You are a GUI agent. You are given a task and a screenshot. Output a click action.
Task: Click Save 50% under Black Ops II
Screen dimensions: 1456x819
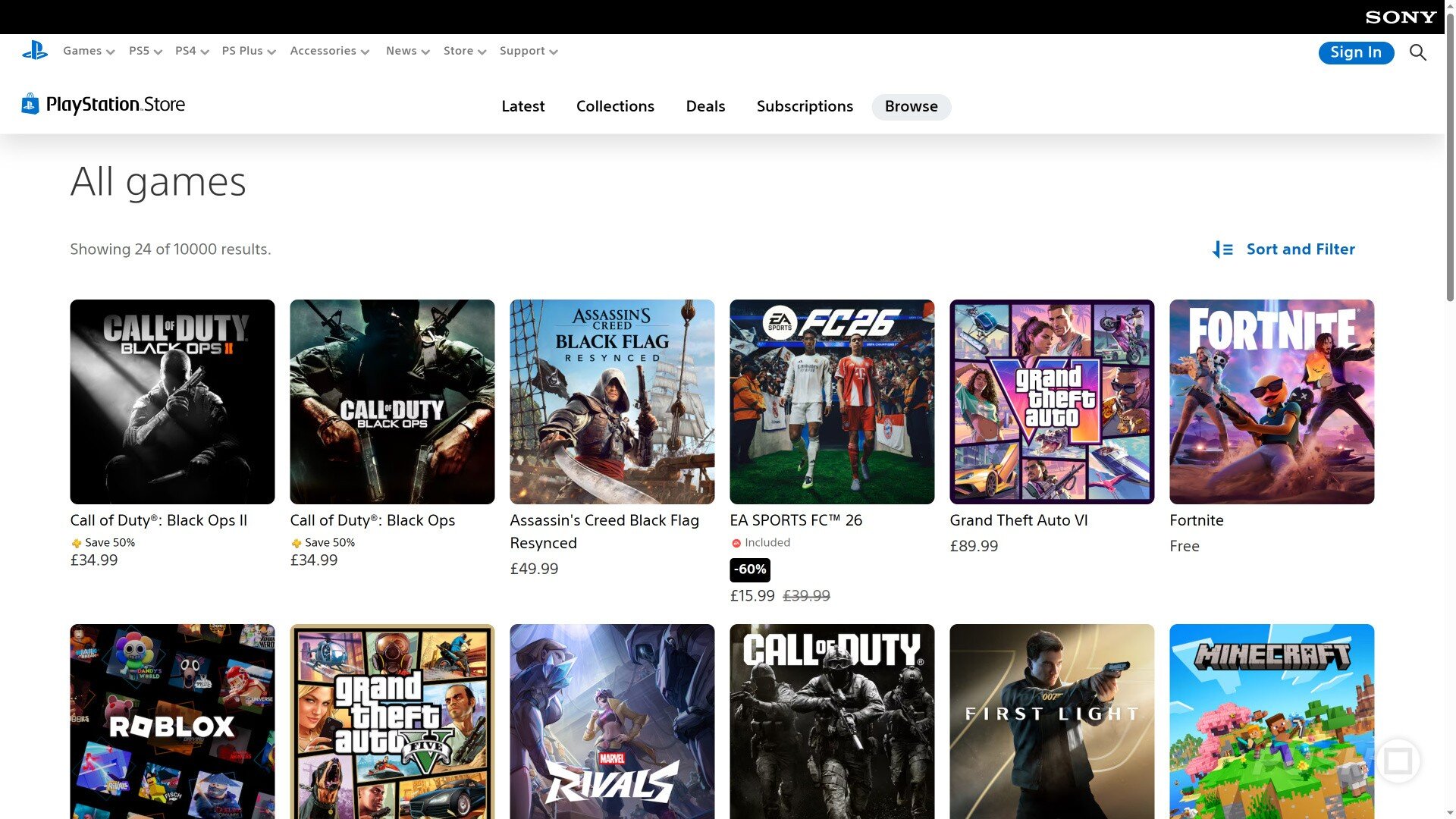click(103, 542)
